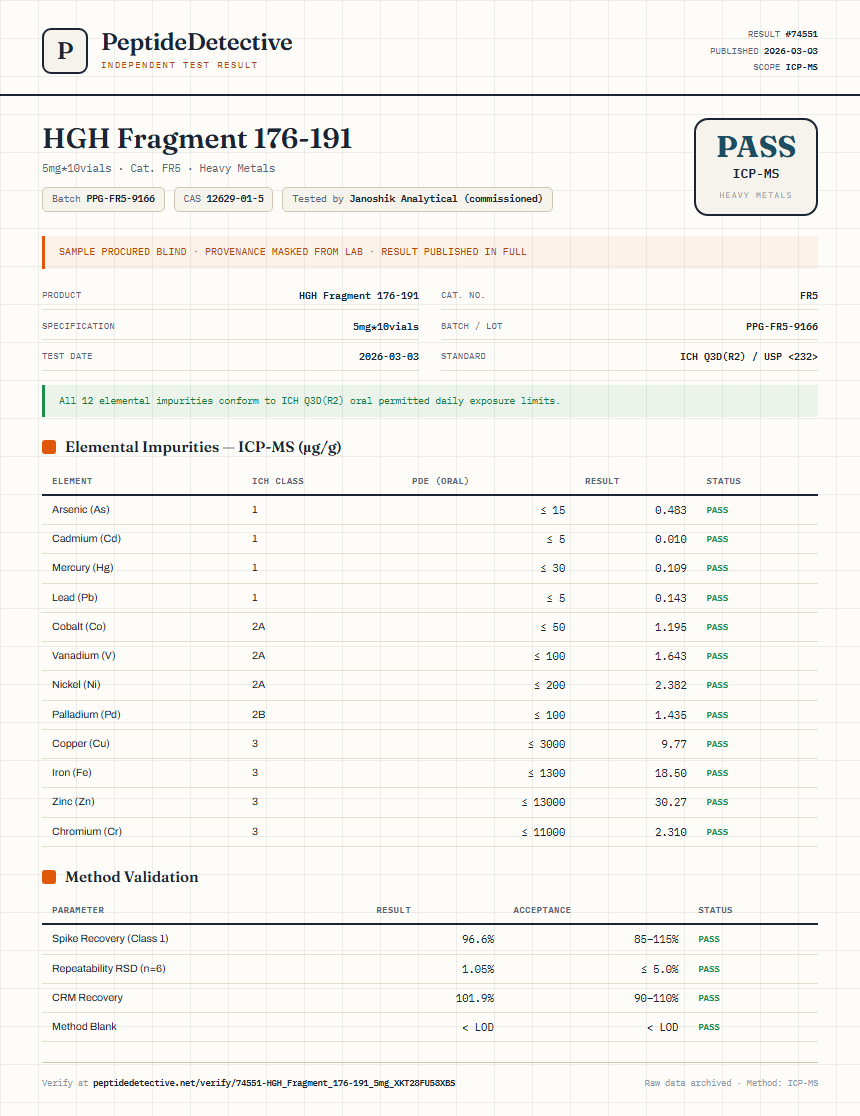Click the Repeatability RSD (n=6) parameter
Screen dimensions: 860x1116
coord(109,969)
